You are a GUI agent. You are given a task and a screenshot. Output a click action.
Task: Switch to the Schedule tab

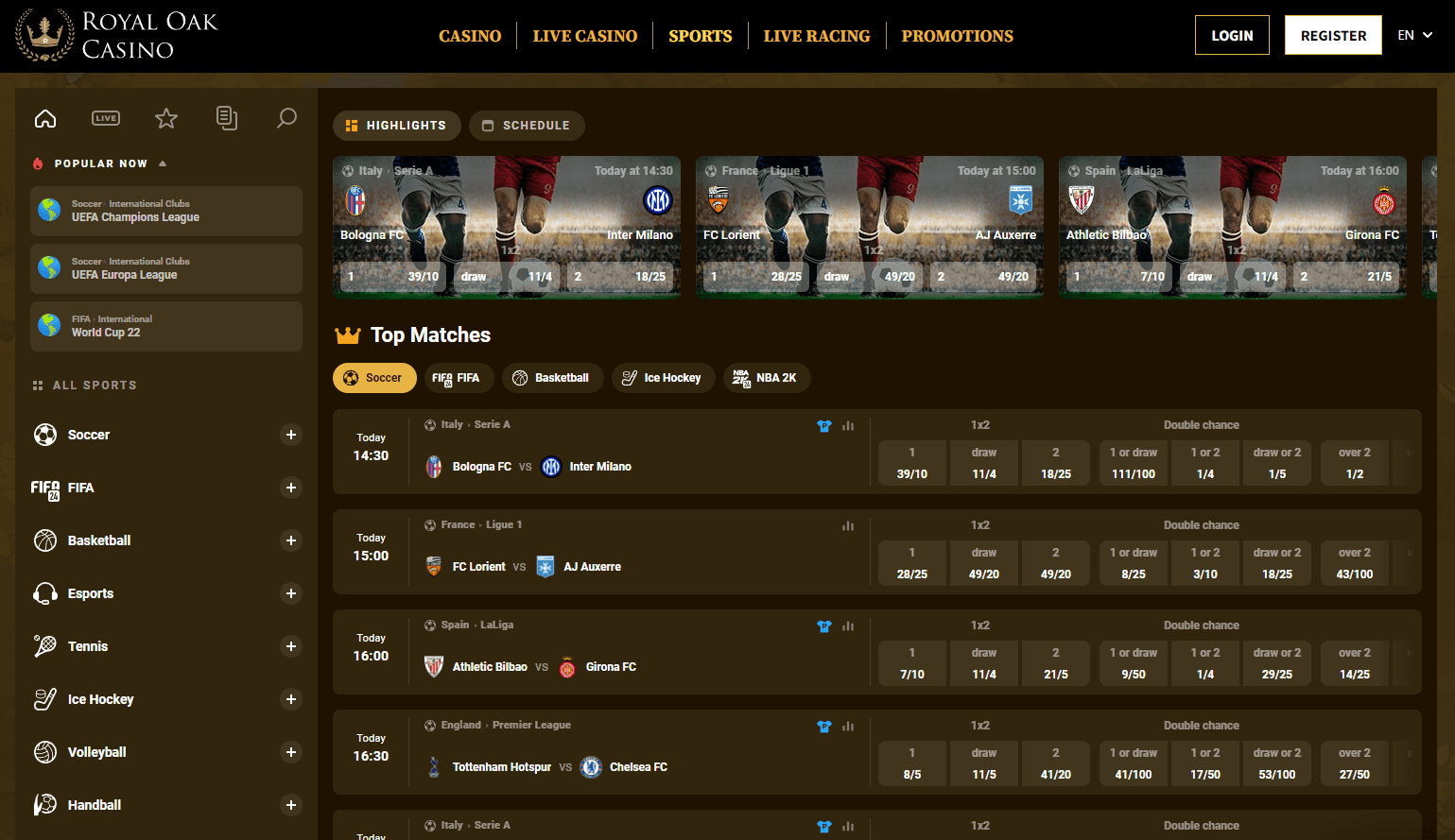click(527, 126)
